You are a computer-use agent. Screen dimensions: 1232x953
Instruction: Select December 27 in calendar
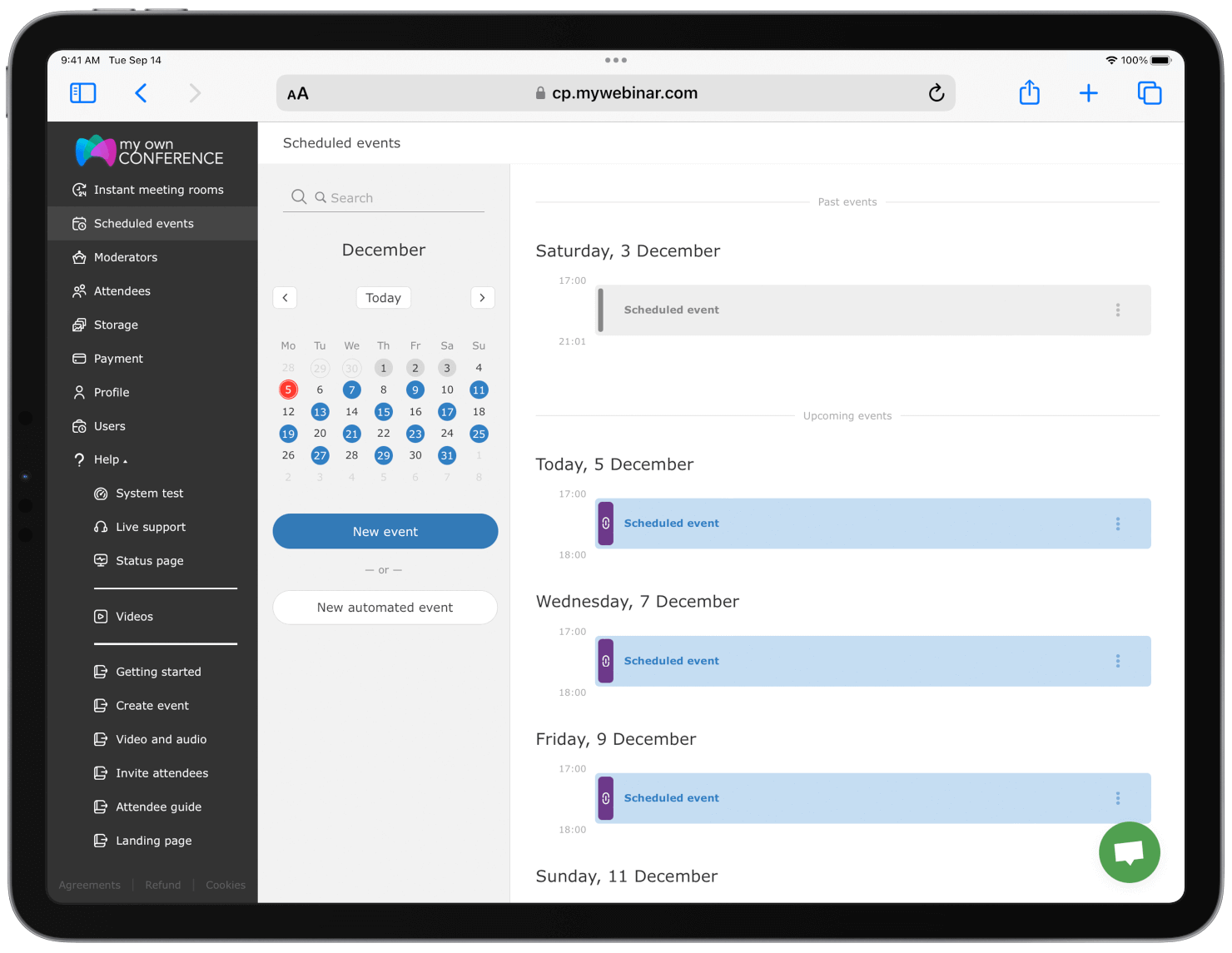tap(320, 455)
